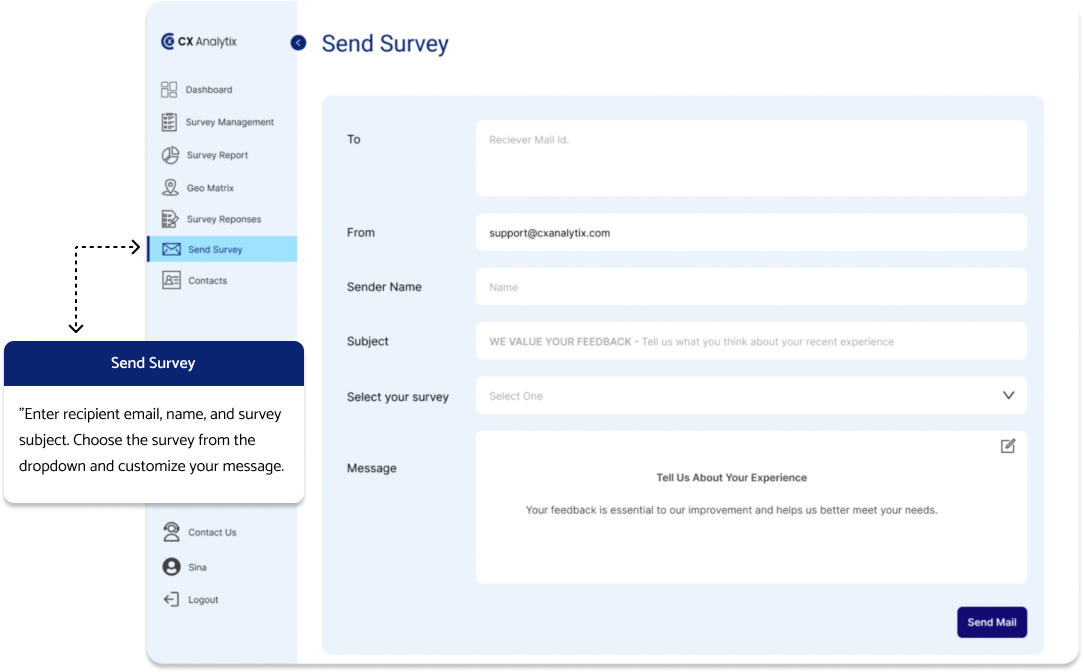Image resolution: width=1083 pixels, height=672 pixels.
Task: Expand the Select your survey dropdown
Action: pos(751,396)
